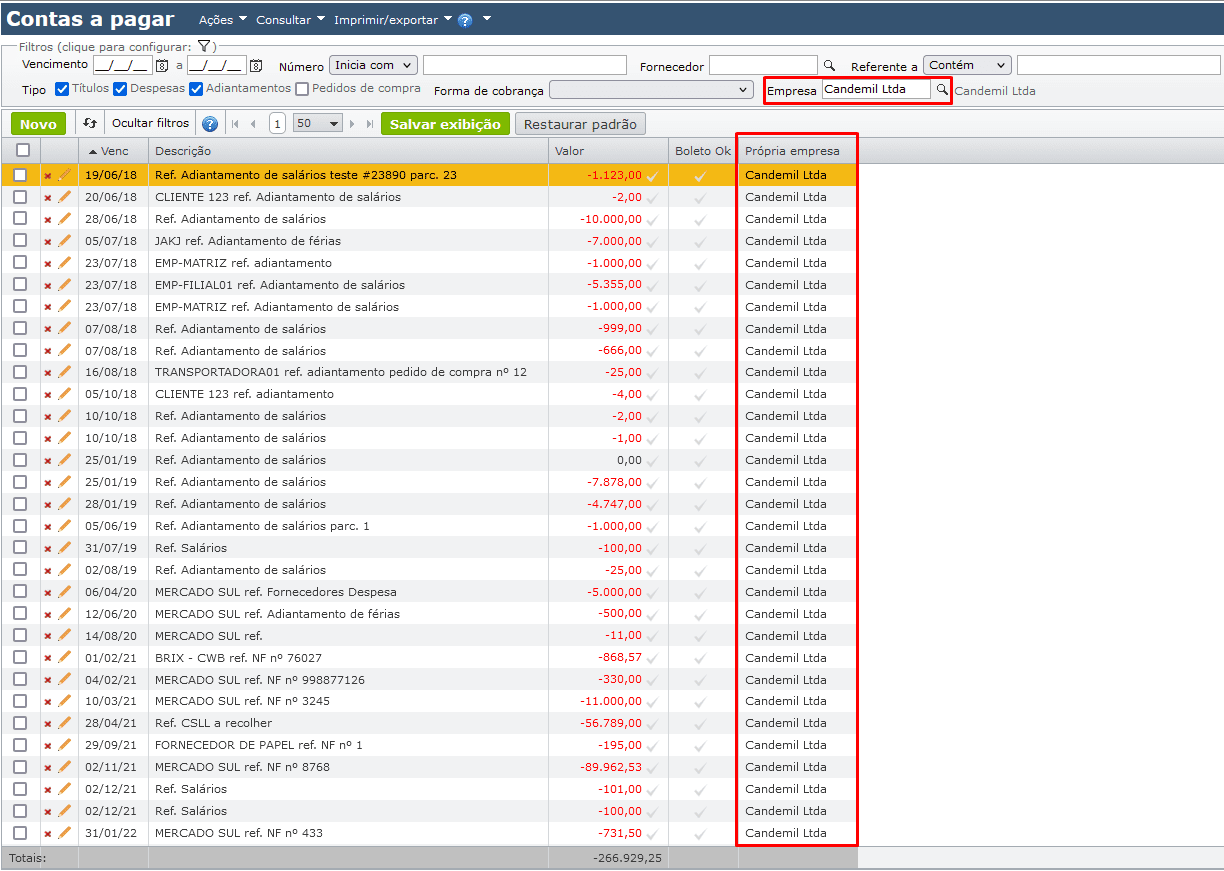Click the refresh list icon beside Novo
1224x871 pixels.
click(89, 124)
